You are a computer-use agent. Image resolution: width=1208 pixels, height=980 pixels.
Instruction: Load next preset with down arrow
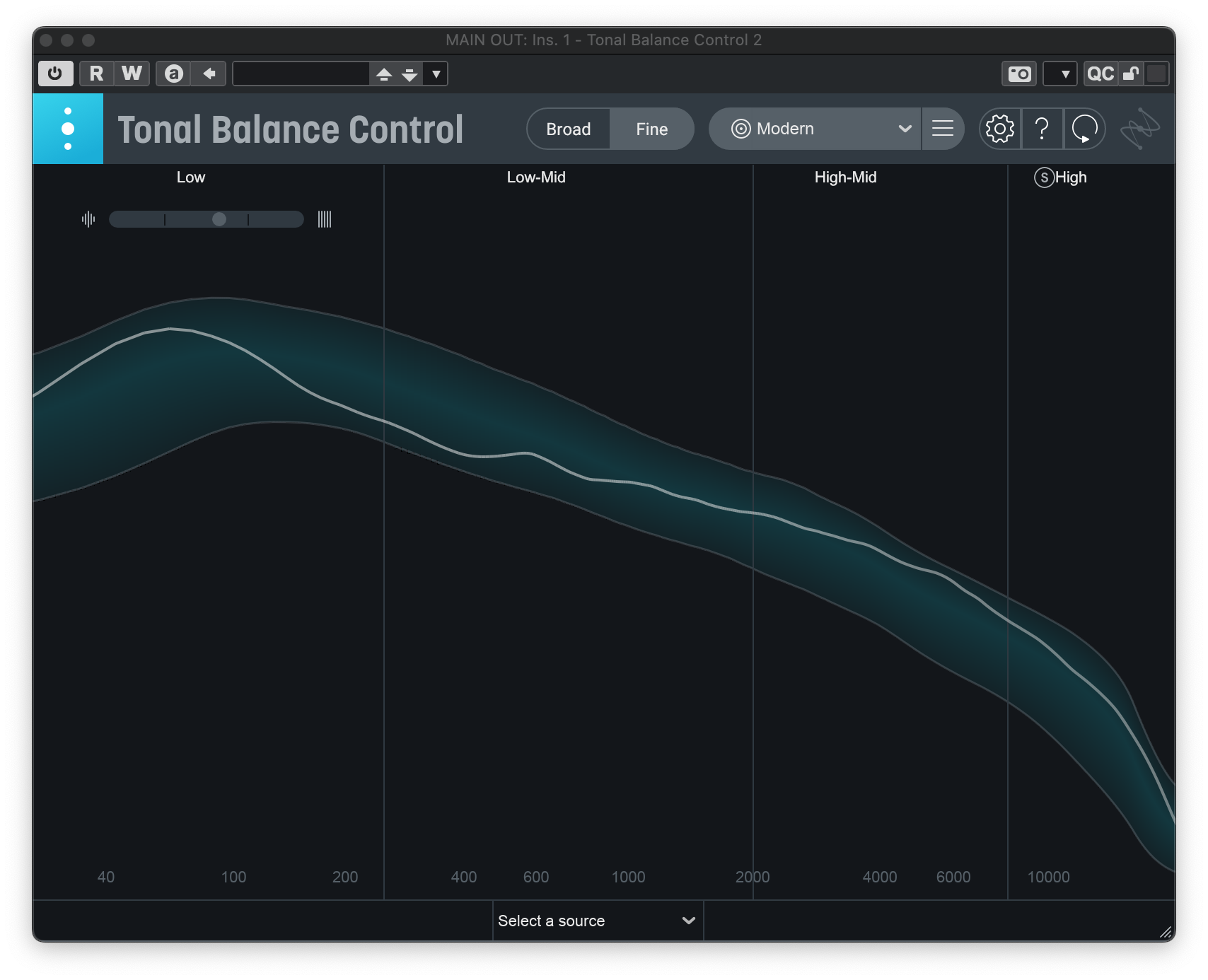point(410,74)
